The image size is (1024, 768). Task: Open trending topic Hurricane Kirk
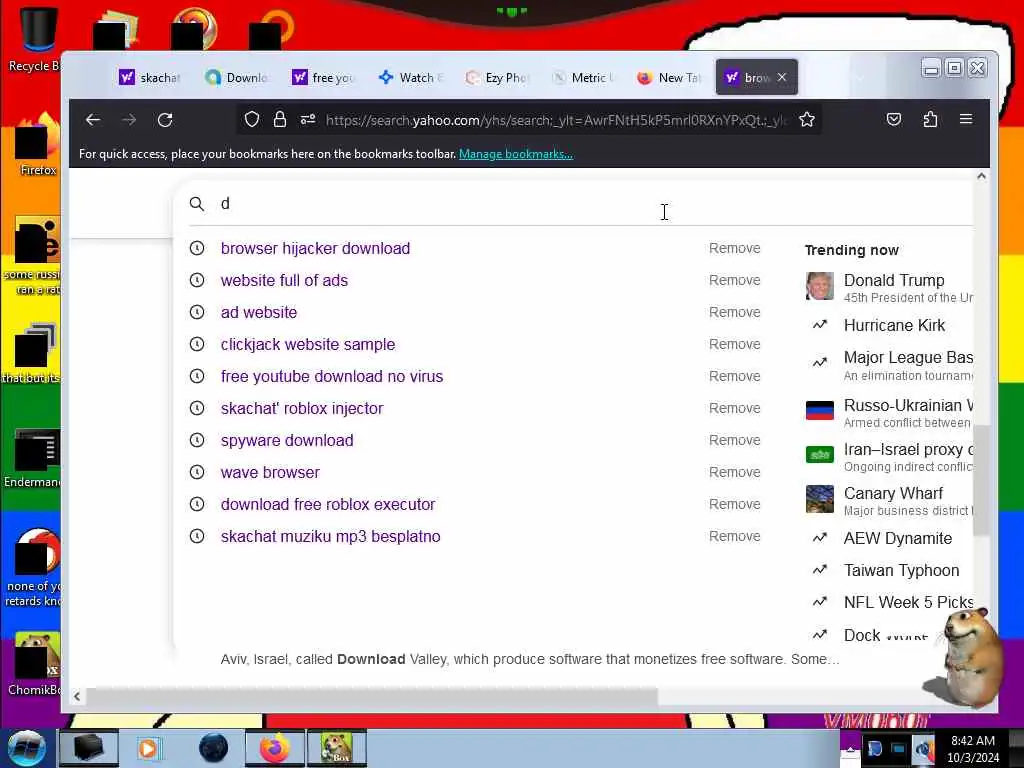pyautogui.click(x=894, y=325)
